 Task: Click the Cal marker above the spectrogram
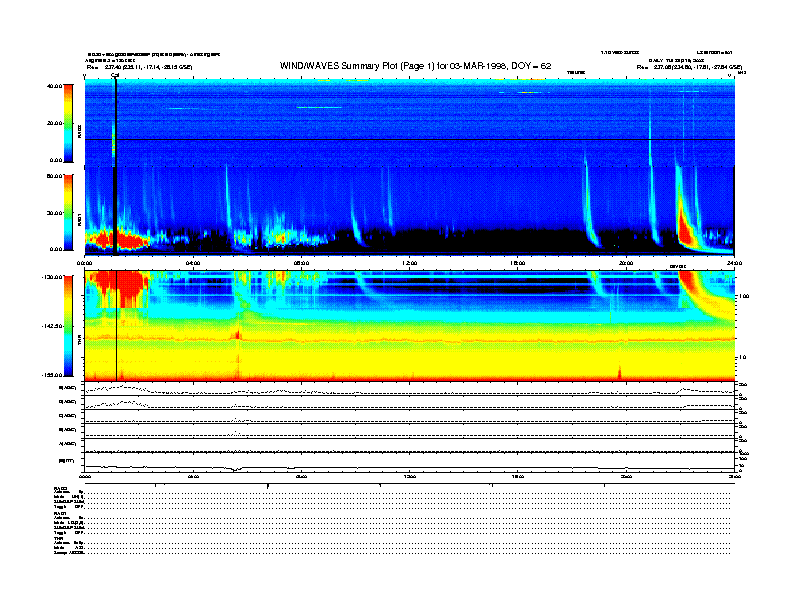pos(115,76)
